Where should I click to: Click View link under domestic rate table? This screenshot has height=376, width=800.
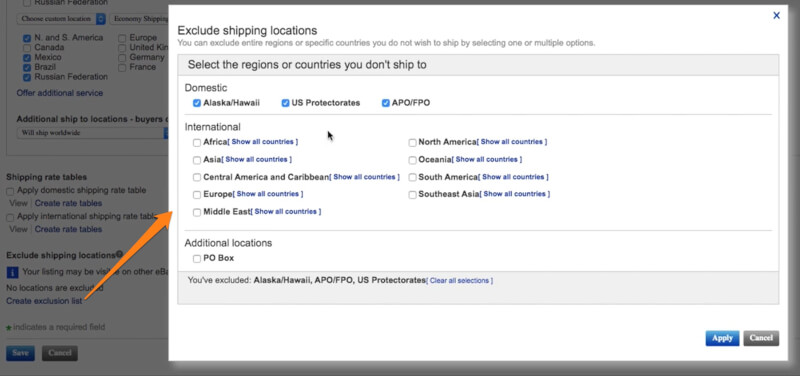pos(18,203)
